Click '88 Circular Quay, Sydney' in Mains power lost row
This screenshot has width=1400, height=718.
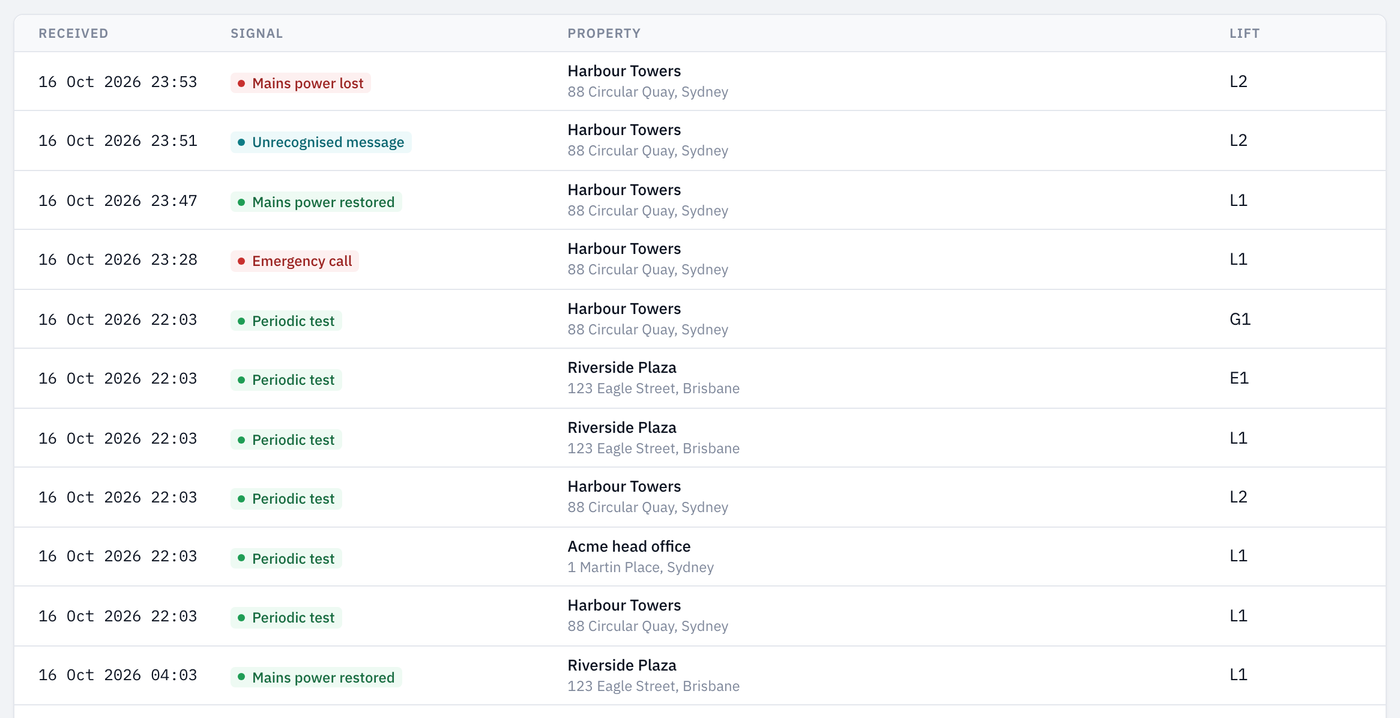(648, 92)
